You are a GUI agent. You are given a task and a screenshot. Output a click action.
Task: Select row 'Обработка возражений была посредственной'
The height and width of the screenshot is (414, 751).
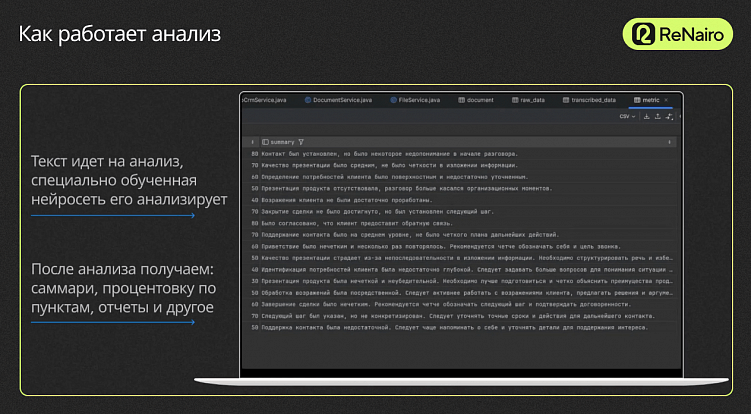pyautogui.click(x=459, y=293)
